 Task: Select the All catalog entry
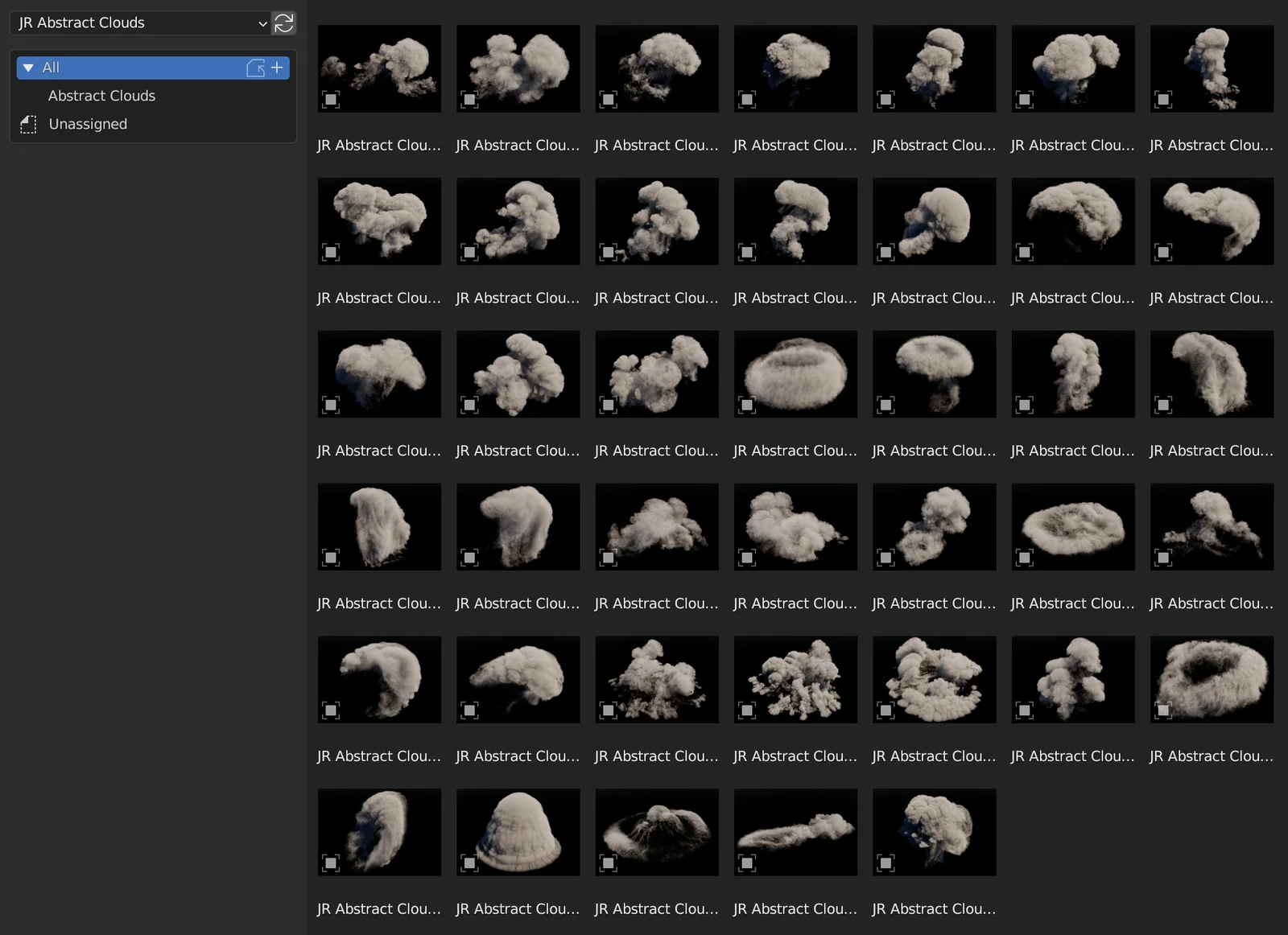pyautogui.click(x=51, y=68)
